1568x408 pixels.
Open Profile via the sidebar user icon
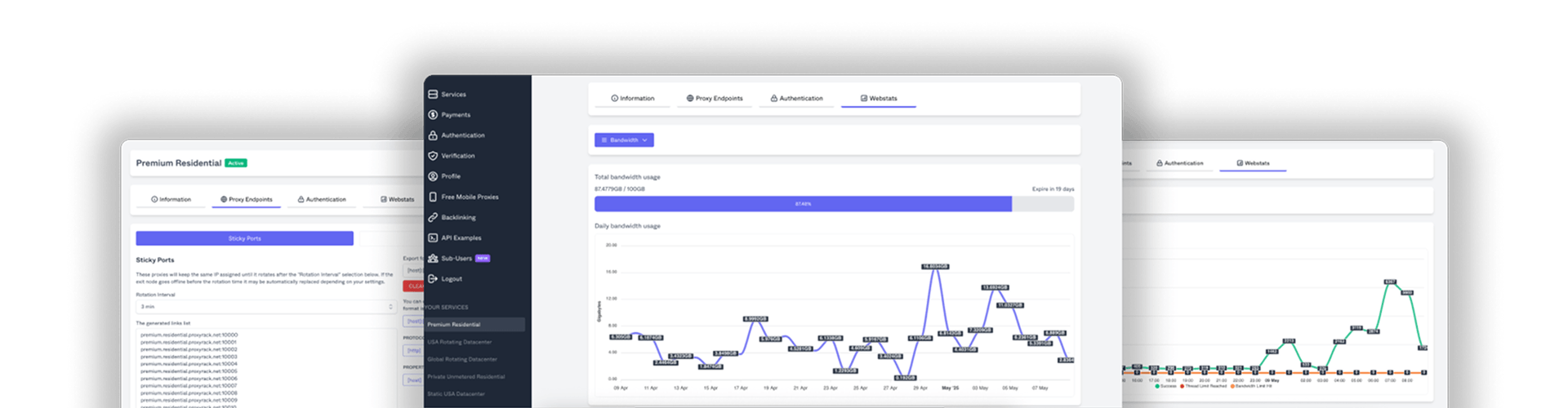(433, 176)
